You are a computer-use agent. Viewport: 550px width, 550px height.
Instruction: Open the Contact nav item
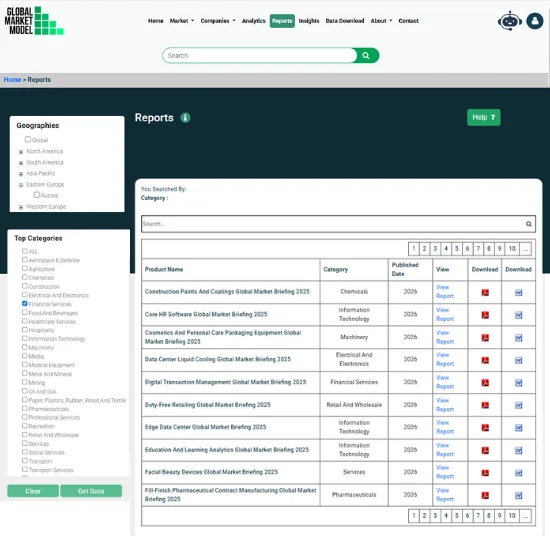[408, 21]
